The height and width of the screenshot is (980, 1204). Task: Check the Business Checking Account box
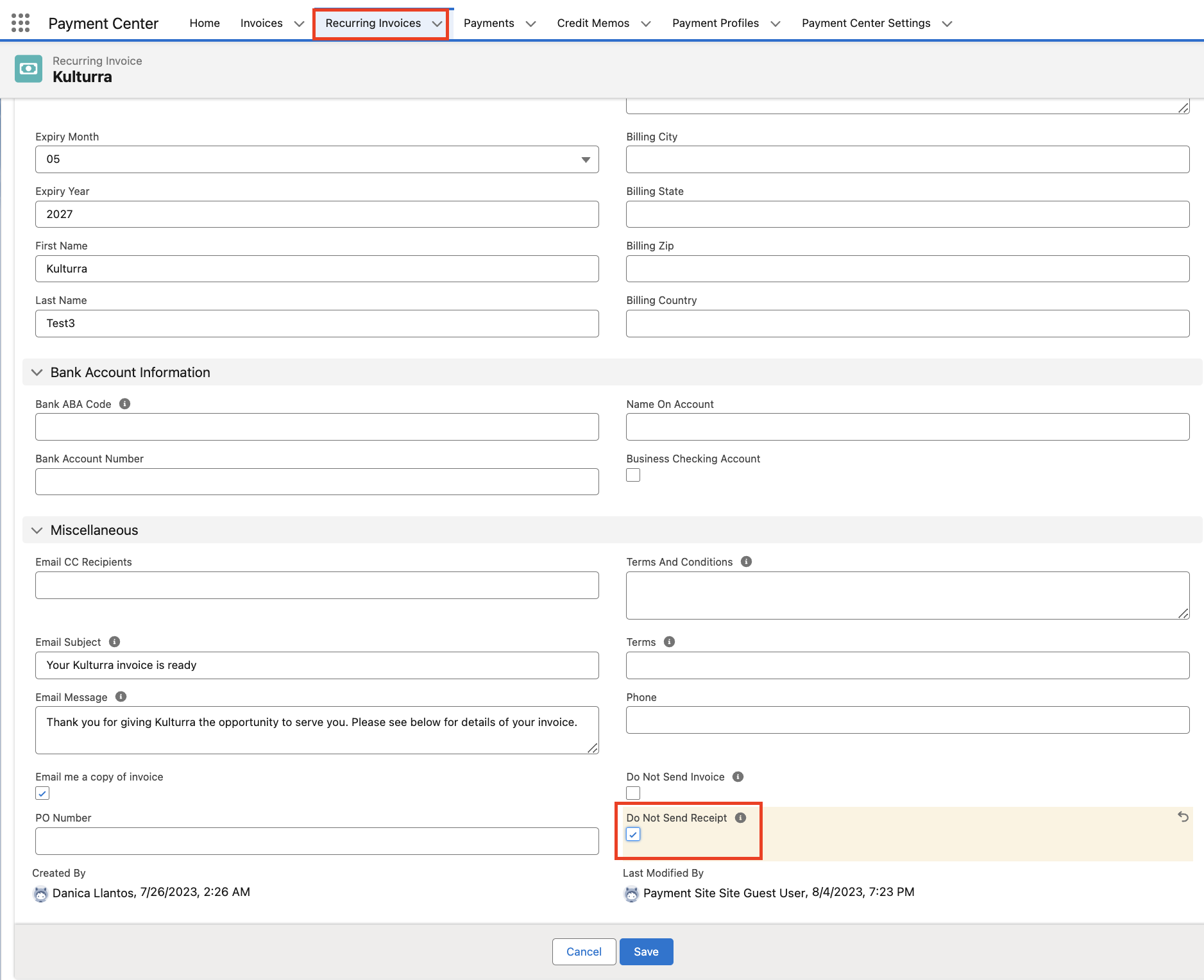[633, 475]
